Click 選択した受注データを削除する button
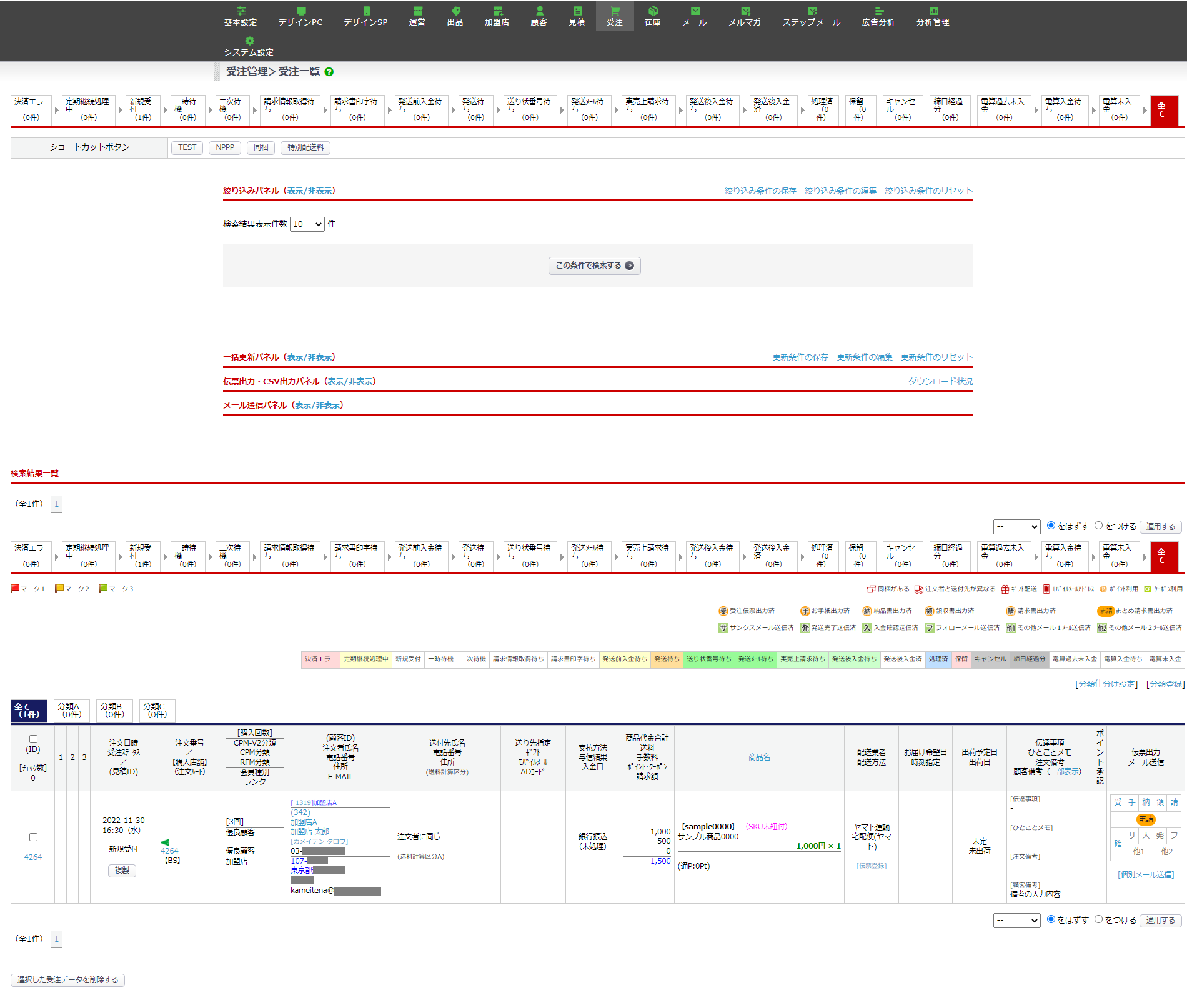The image size is (1187, 1008). click(x=67, y=980)
